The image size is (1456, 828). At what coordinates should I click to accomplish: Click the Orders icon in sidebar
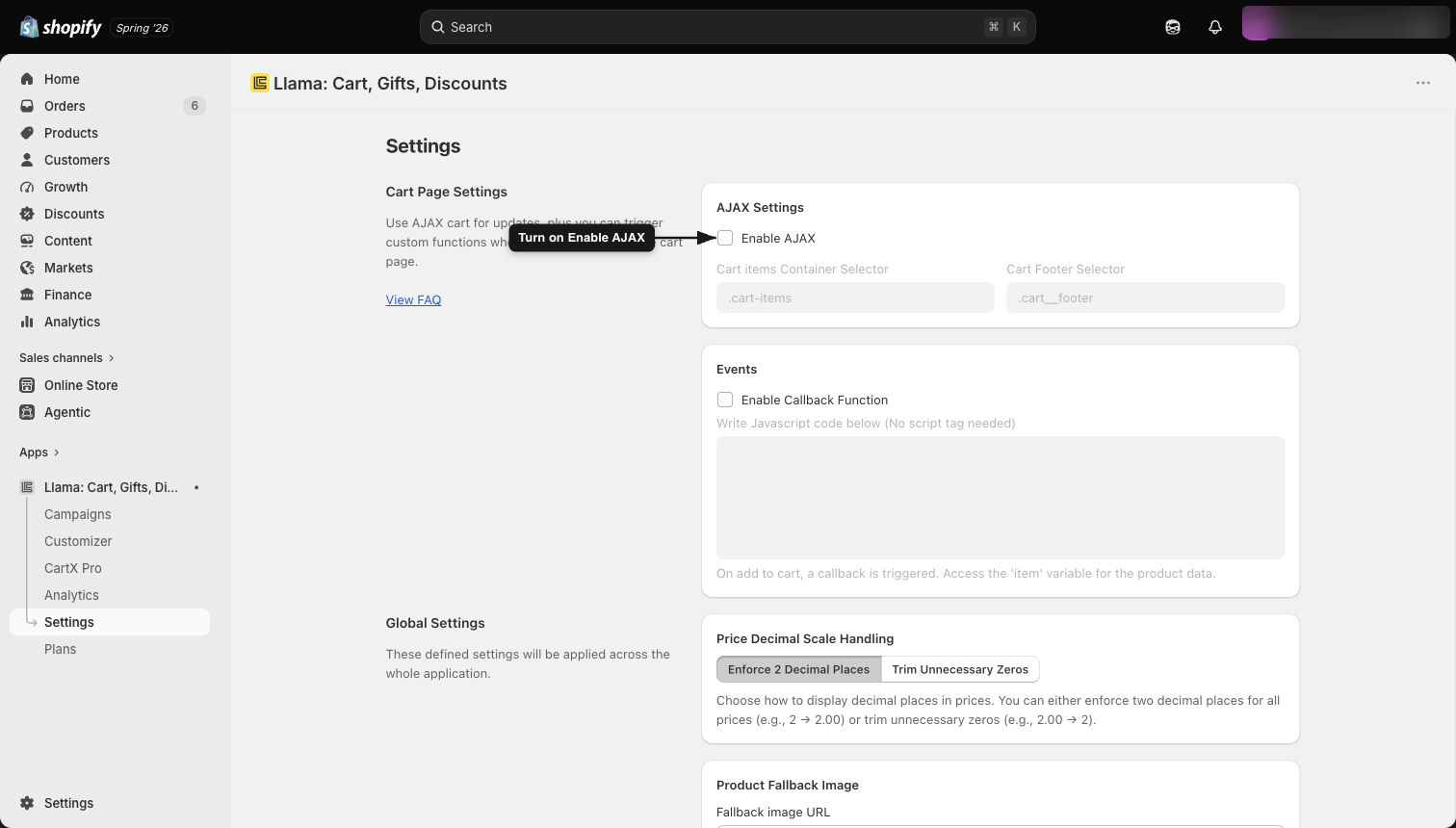tap(27, 106)
